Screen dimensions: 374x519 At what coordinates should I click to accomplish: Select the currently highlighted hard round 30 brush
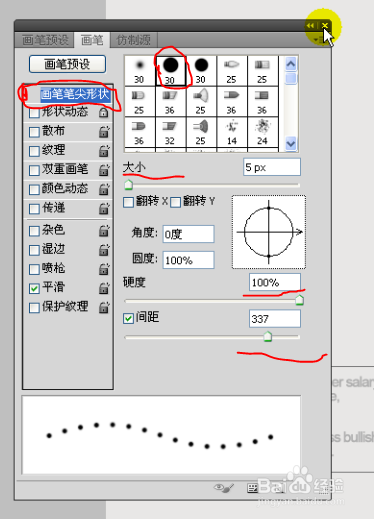[170, 71]
